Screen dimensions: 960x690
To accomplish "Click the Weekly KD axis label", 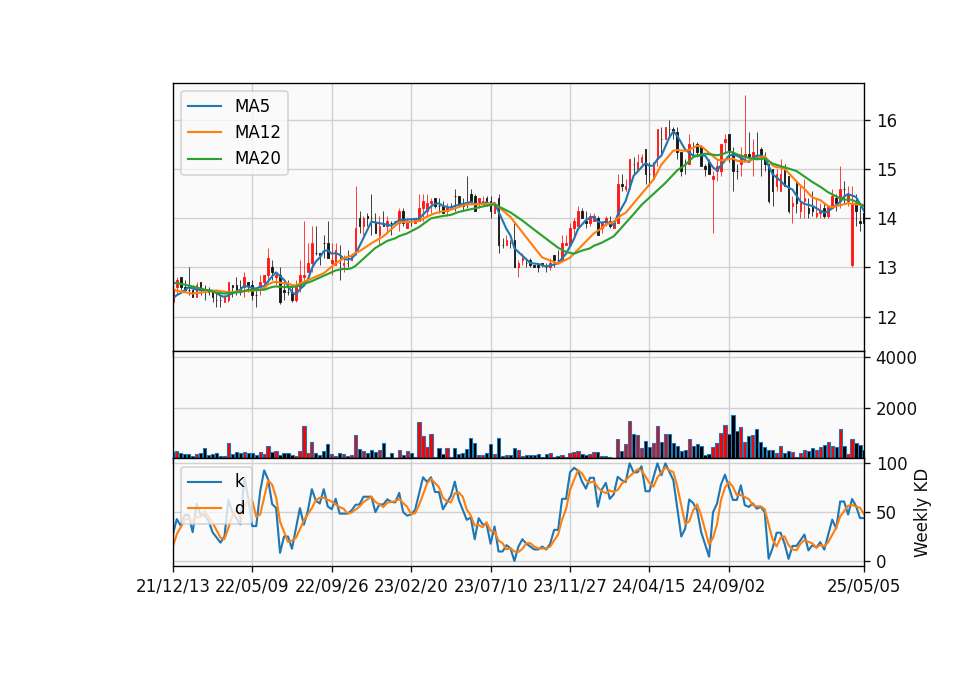I will tap(921, 514).
